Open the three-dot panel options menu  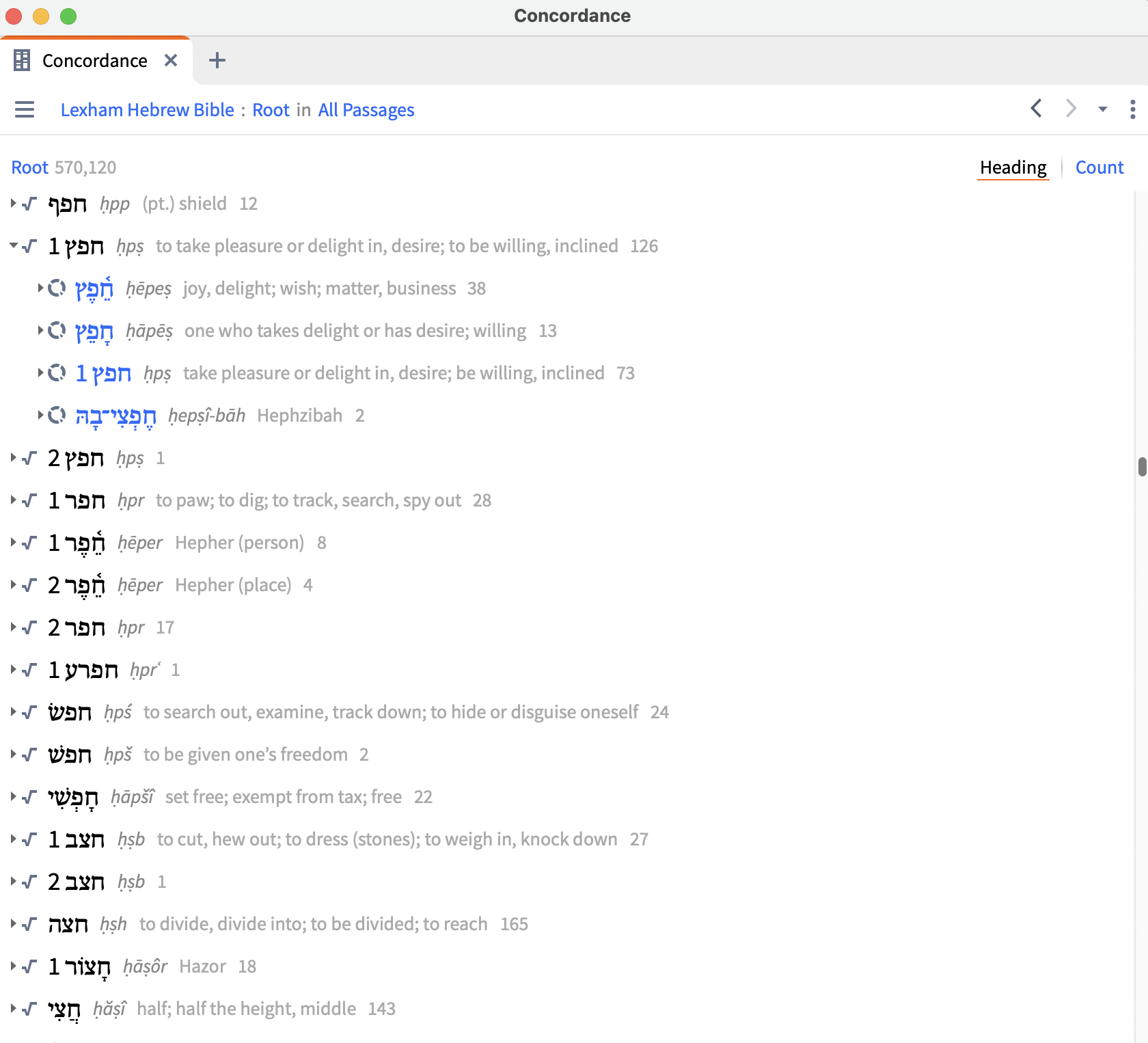pyautogui.click(x=1132, y=109)
